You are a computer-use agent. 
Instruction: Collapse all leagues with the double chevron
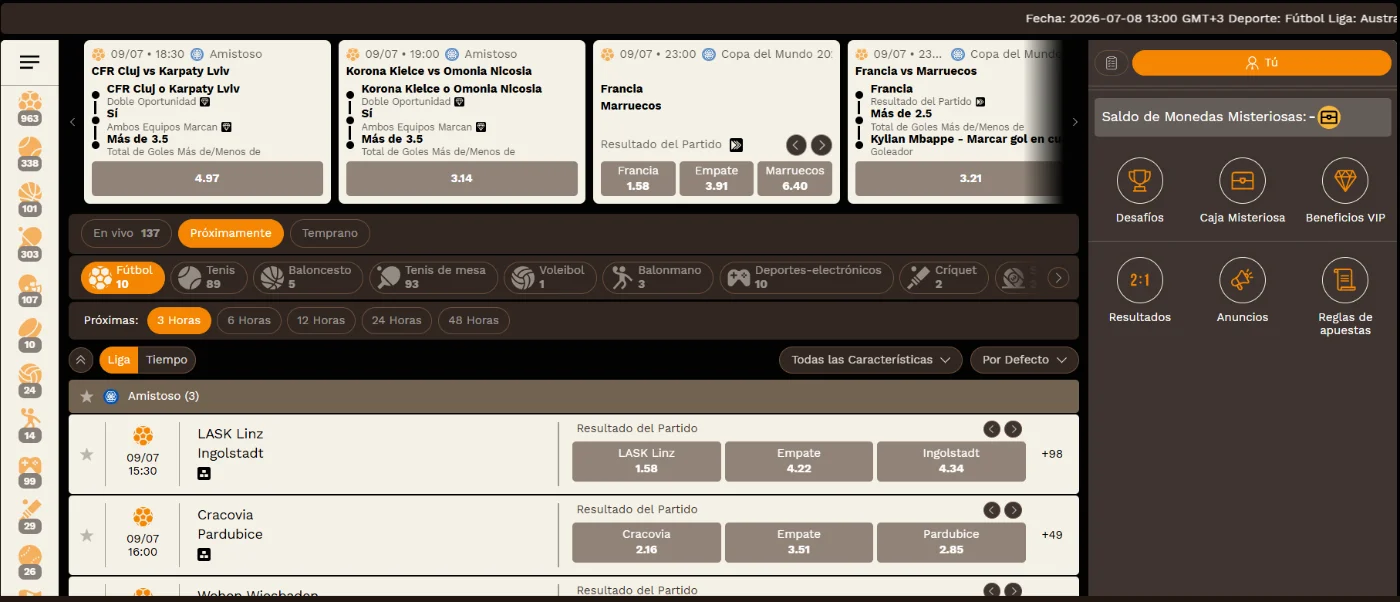81,360
